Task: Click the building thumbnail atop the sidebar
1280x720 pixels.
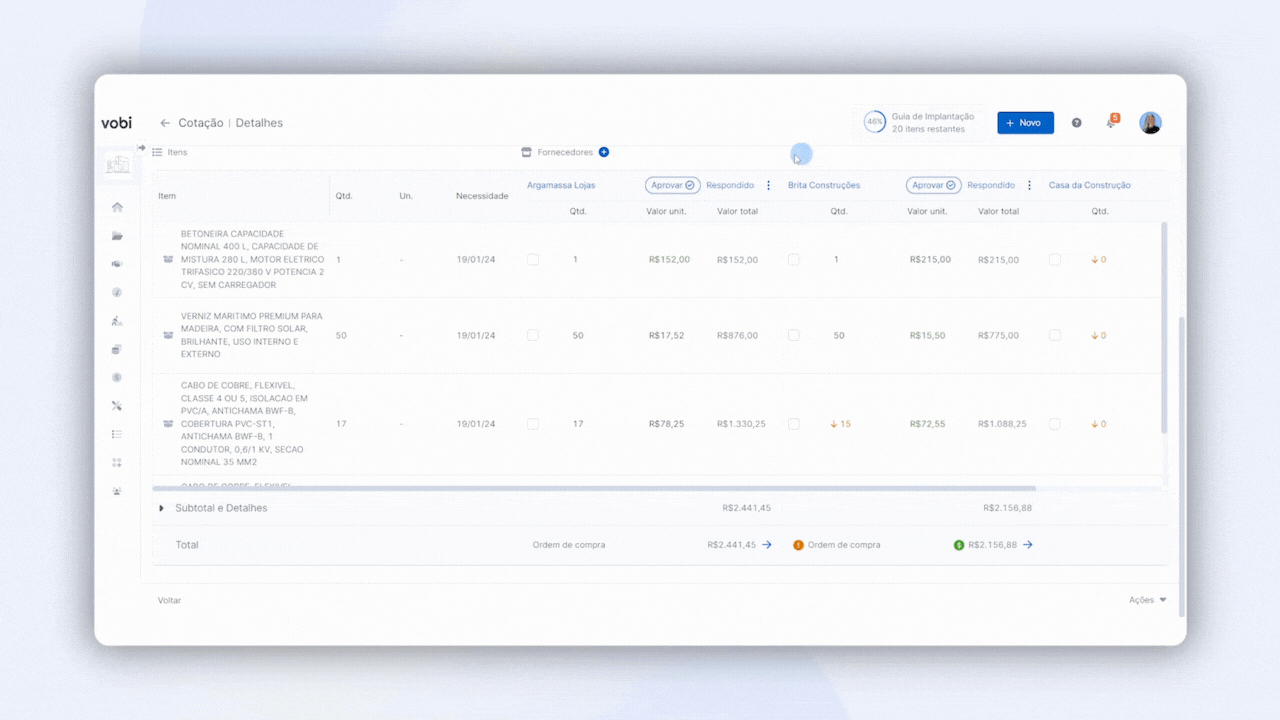Action: 118,165
